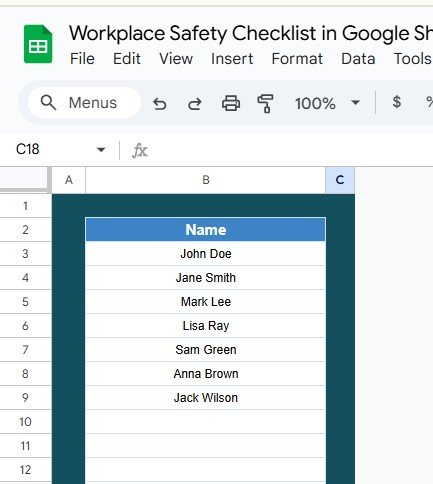Click the Redo arrow icon
433x484 pixels.
coord(195,103)
